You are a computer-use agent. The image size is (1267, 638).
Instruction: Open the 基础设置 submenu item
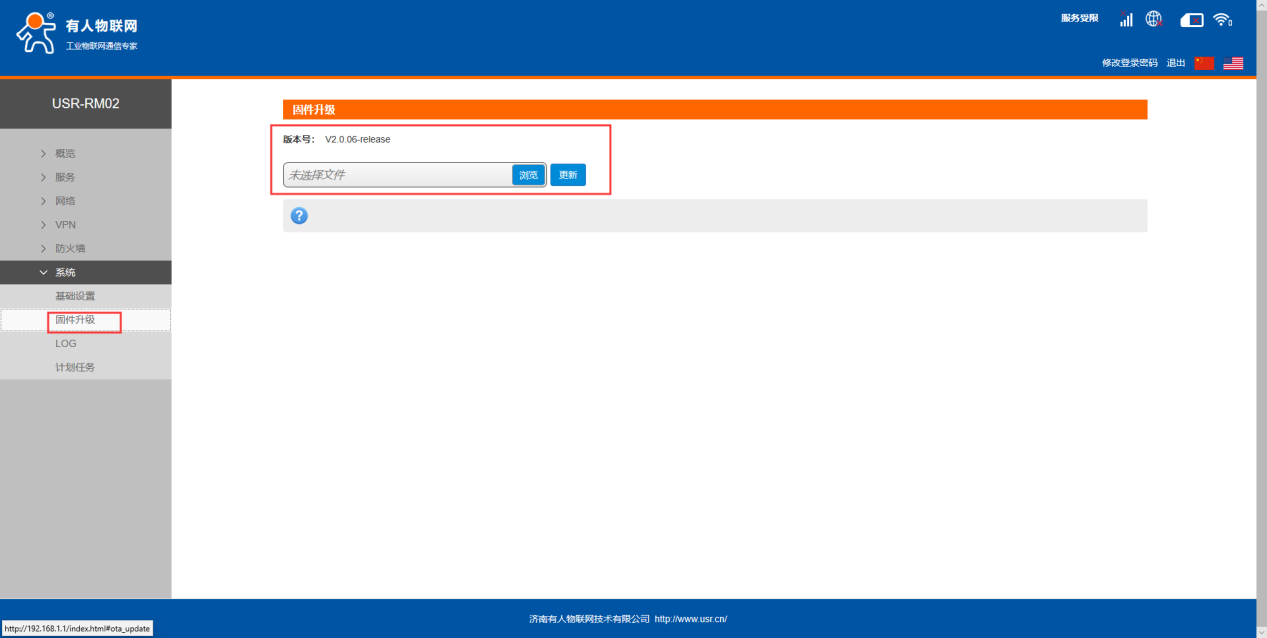75,296
